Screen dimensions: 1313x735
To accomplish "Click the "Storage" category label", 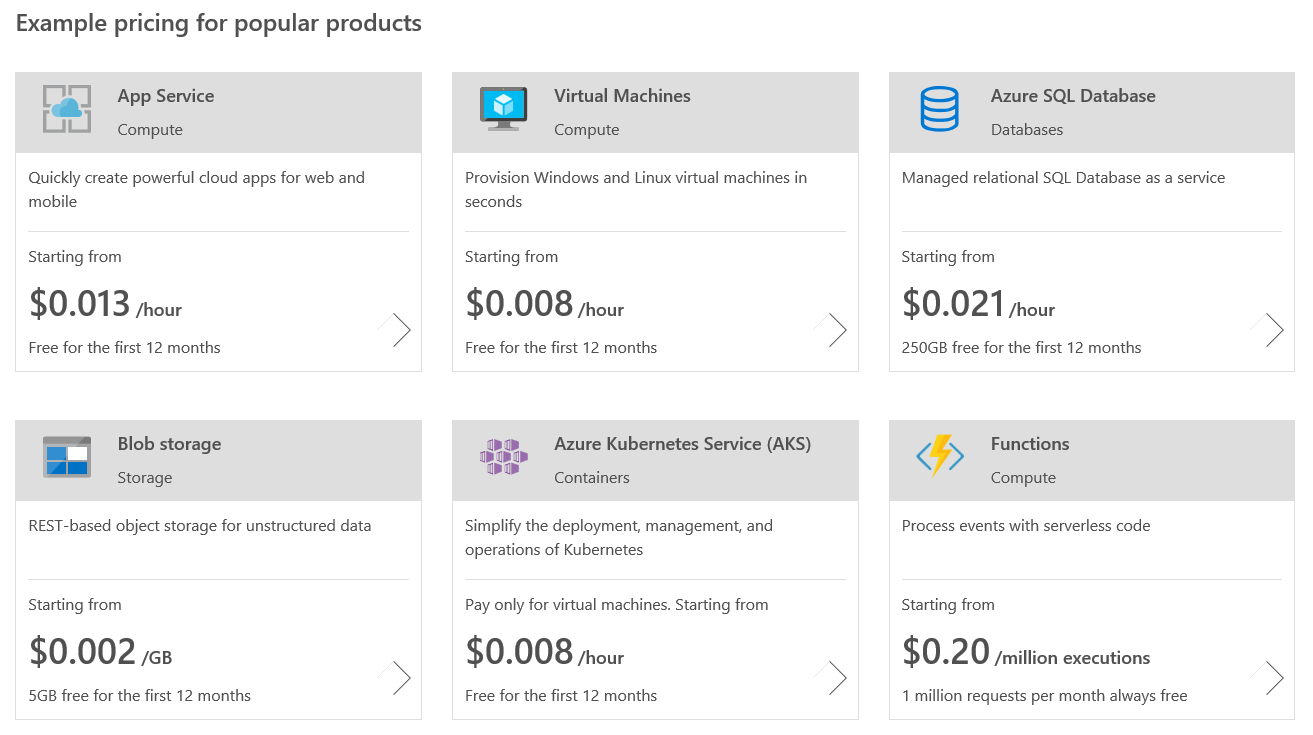I will (x=145, y=478).
